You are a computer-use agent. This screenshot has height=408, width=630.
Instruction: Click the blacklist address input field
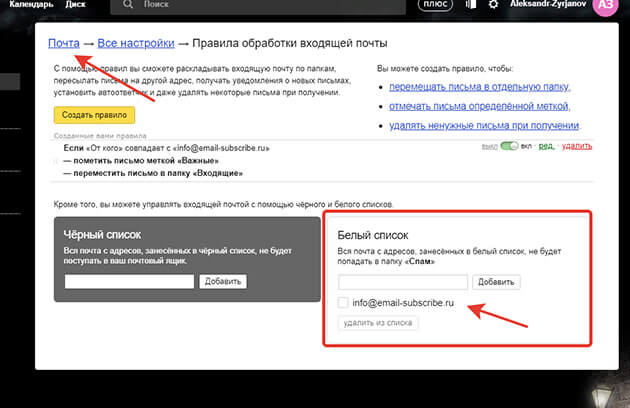pyautogui.click(x=129, y=281)
